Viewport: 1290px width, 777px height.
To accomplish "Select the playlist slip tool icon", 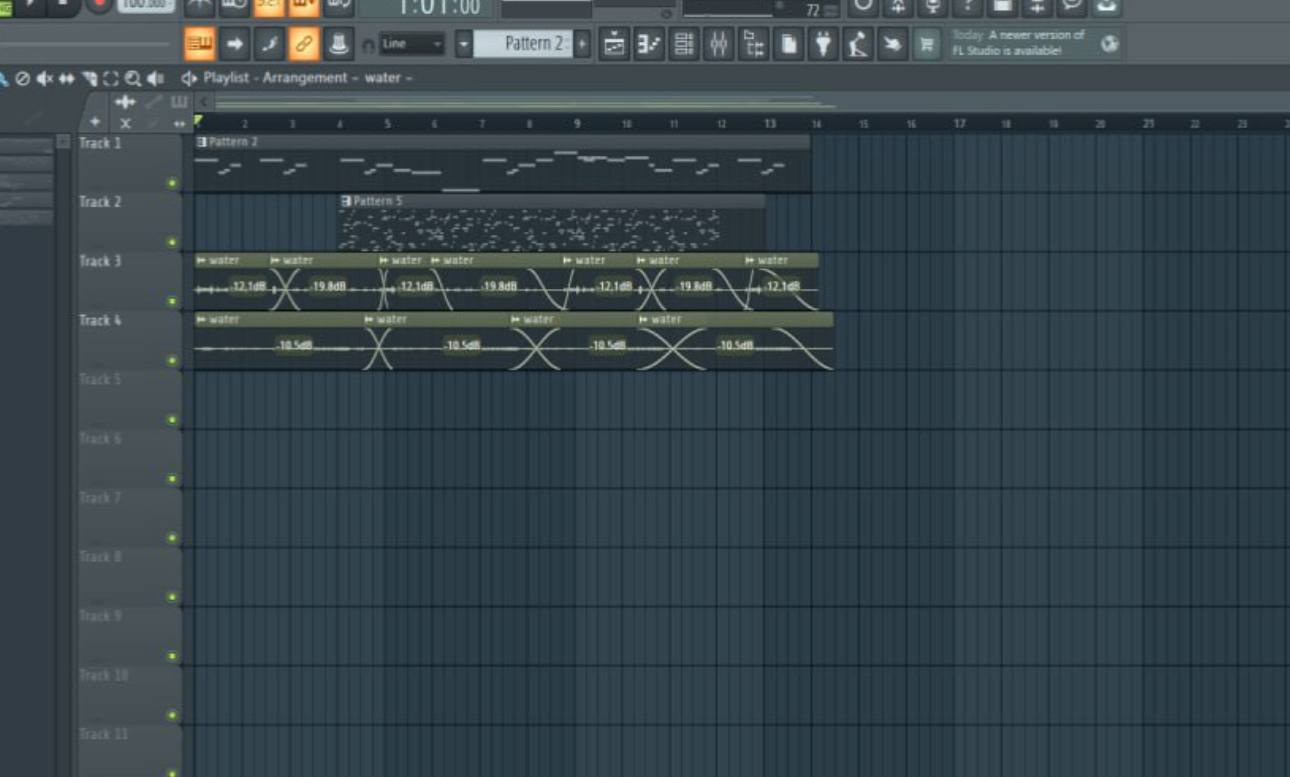I will click(x=67, y=78).
